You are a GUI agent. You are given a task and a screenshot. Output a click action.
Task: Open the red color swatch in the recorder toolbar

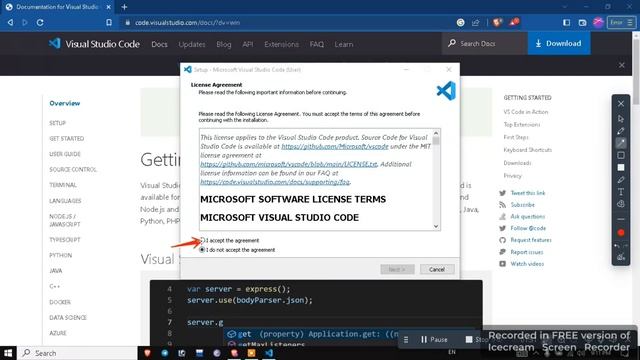[621, 233]
